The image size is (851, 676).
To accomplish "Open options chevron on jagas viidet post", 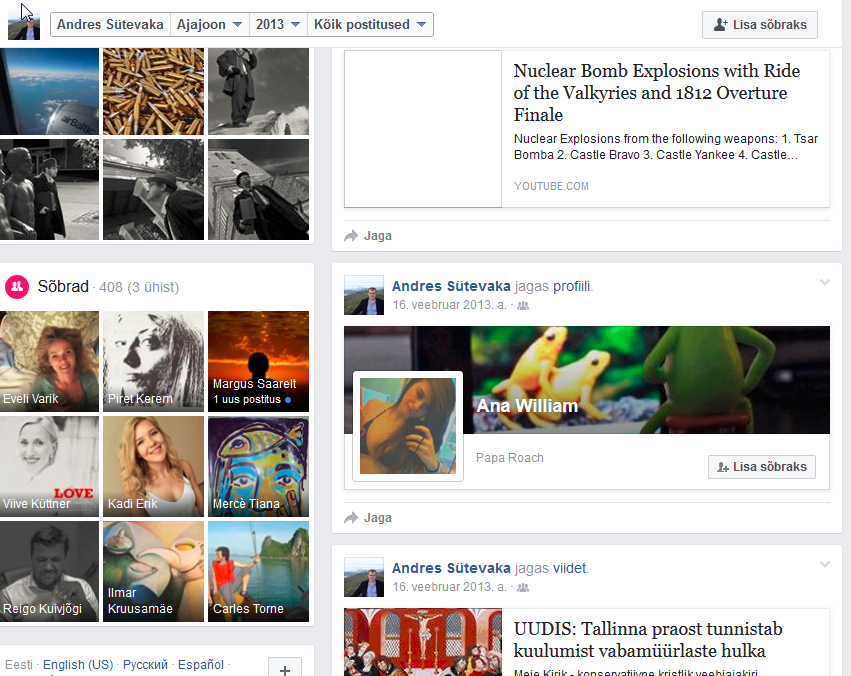I will [824, 564].
